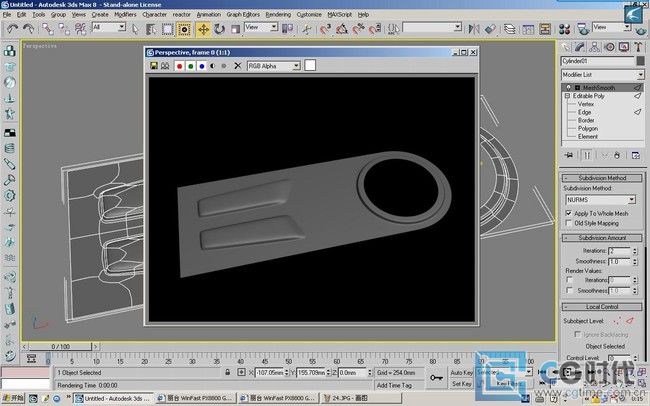Click the Rectangular Selection Region icon
This screenshot has width=650, height=406.
coord(167,29)
